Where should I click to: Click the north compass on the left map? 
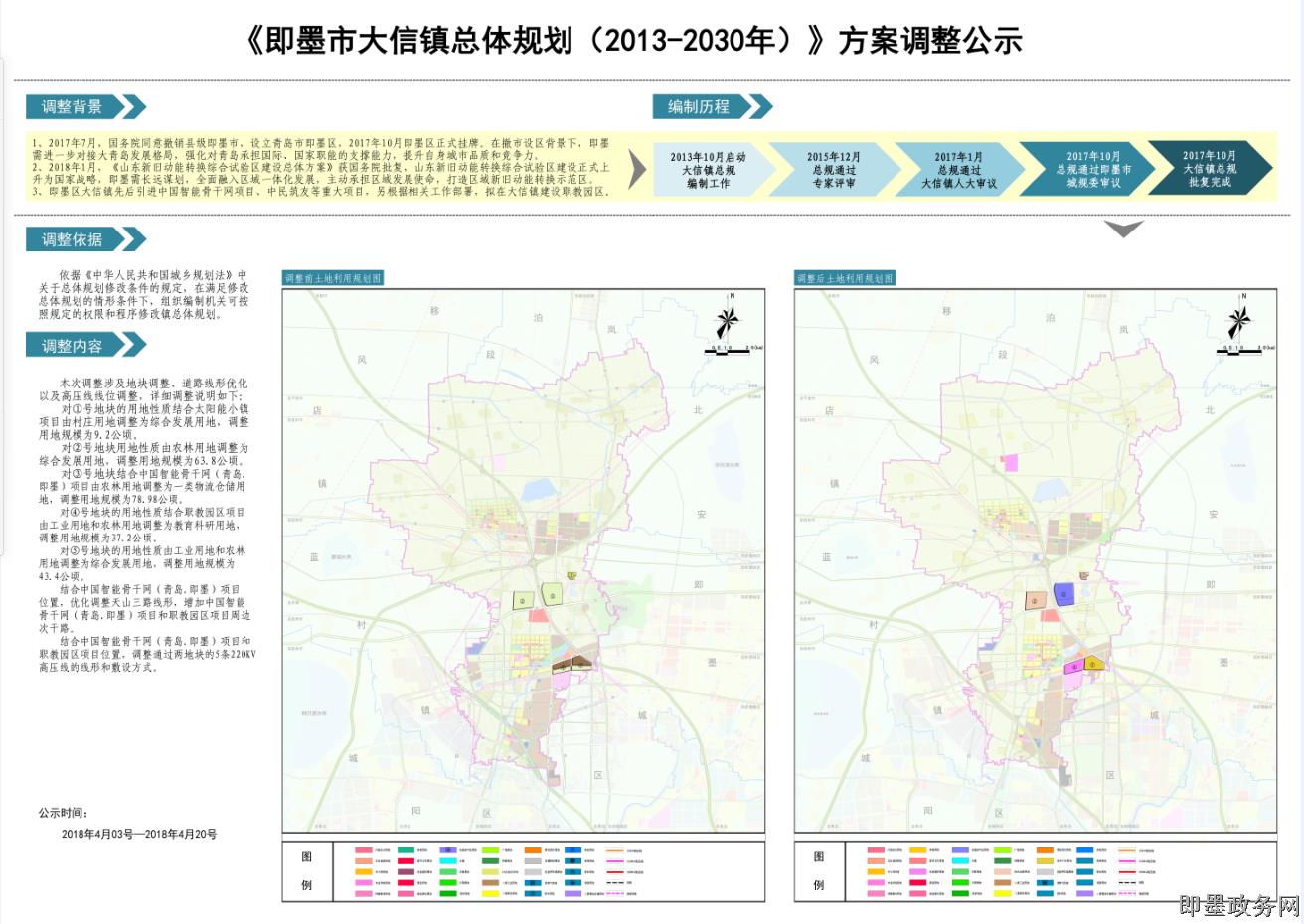729,320
